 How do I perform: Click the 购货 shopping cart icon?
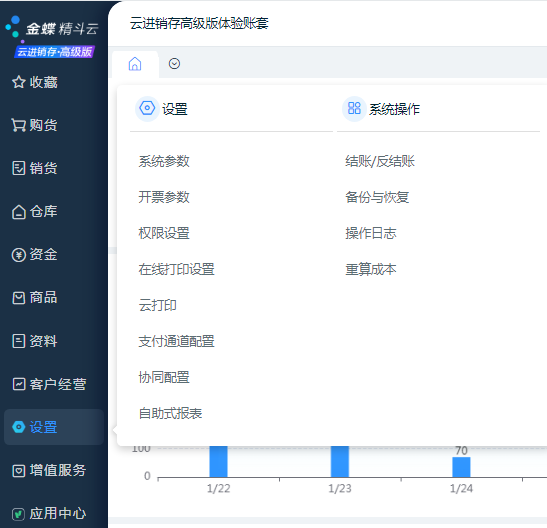pyautogui.click(x=18, y=125)
